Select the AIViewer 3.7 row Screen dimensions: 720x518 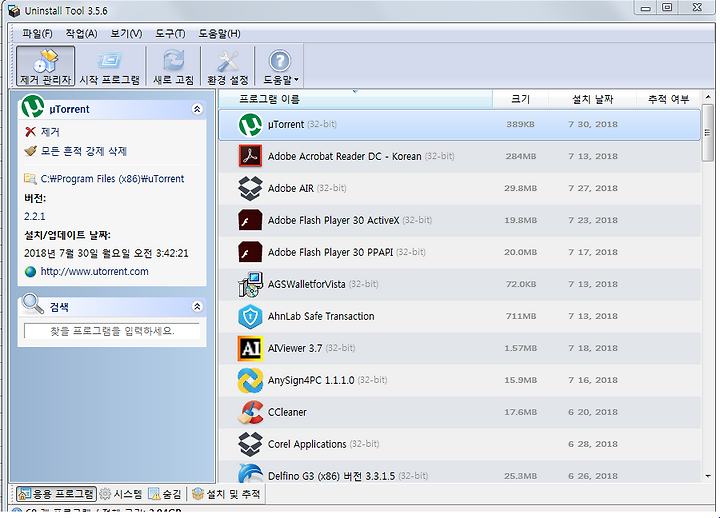pyautogui.click(x=460, y=348)
